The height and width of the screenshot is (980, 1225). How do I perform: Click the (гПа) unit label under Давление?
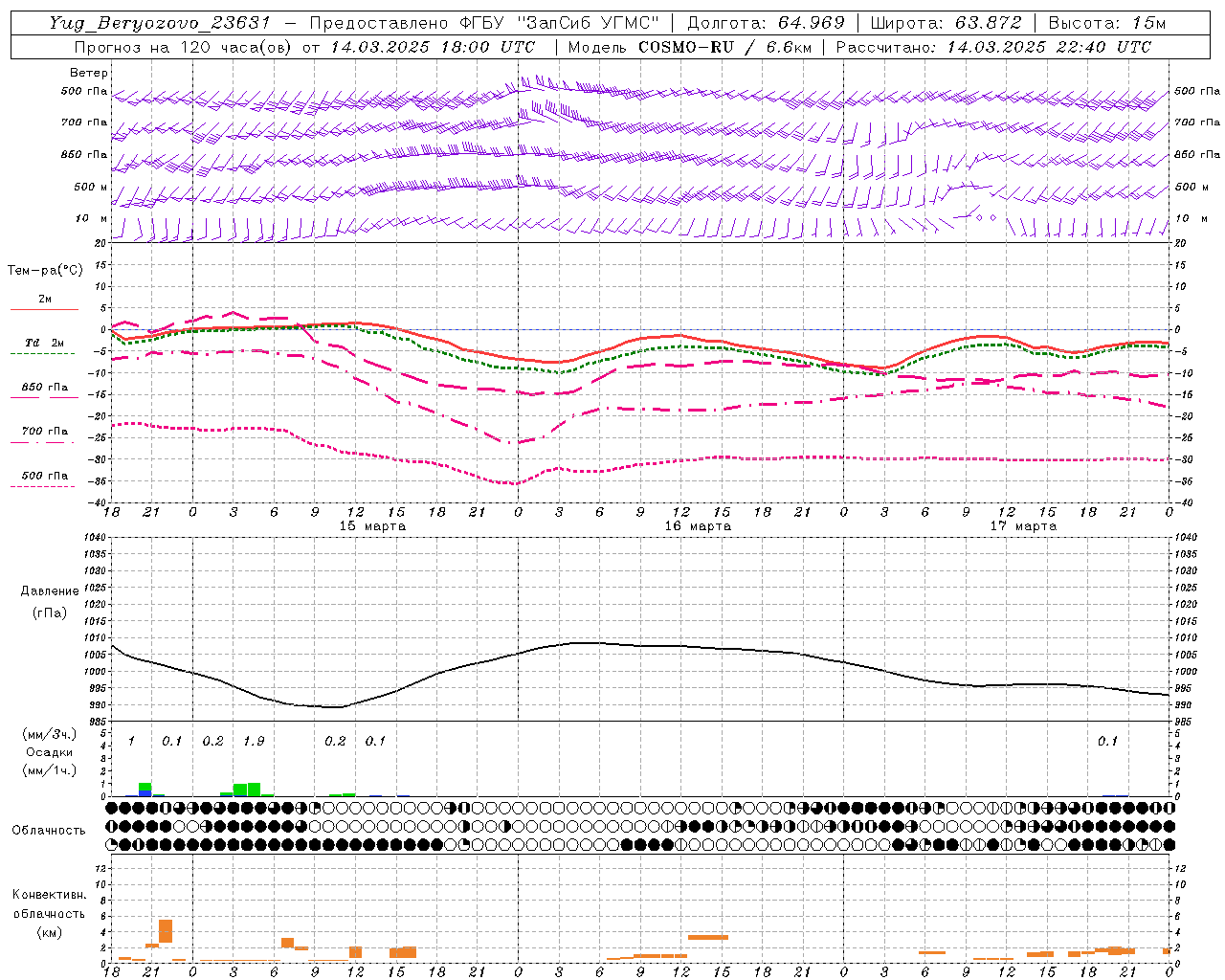pyautogui.click(x=50, y=612)
